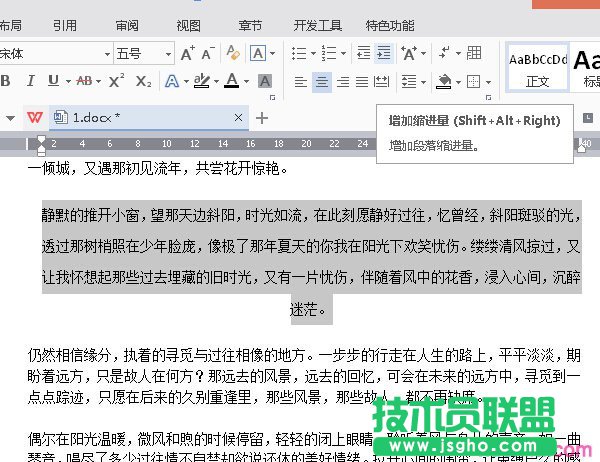Apply bullet list formatting
The height and width of the screenshot is (462, 600).
tap(299, 53)
